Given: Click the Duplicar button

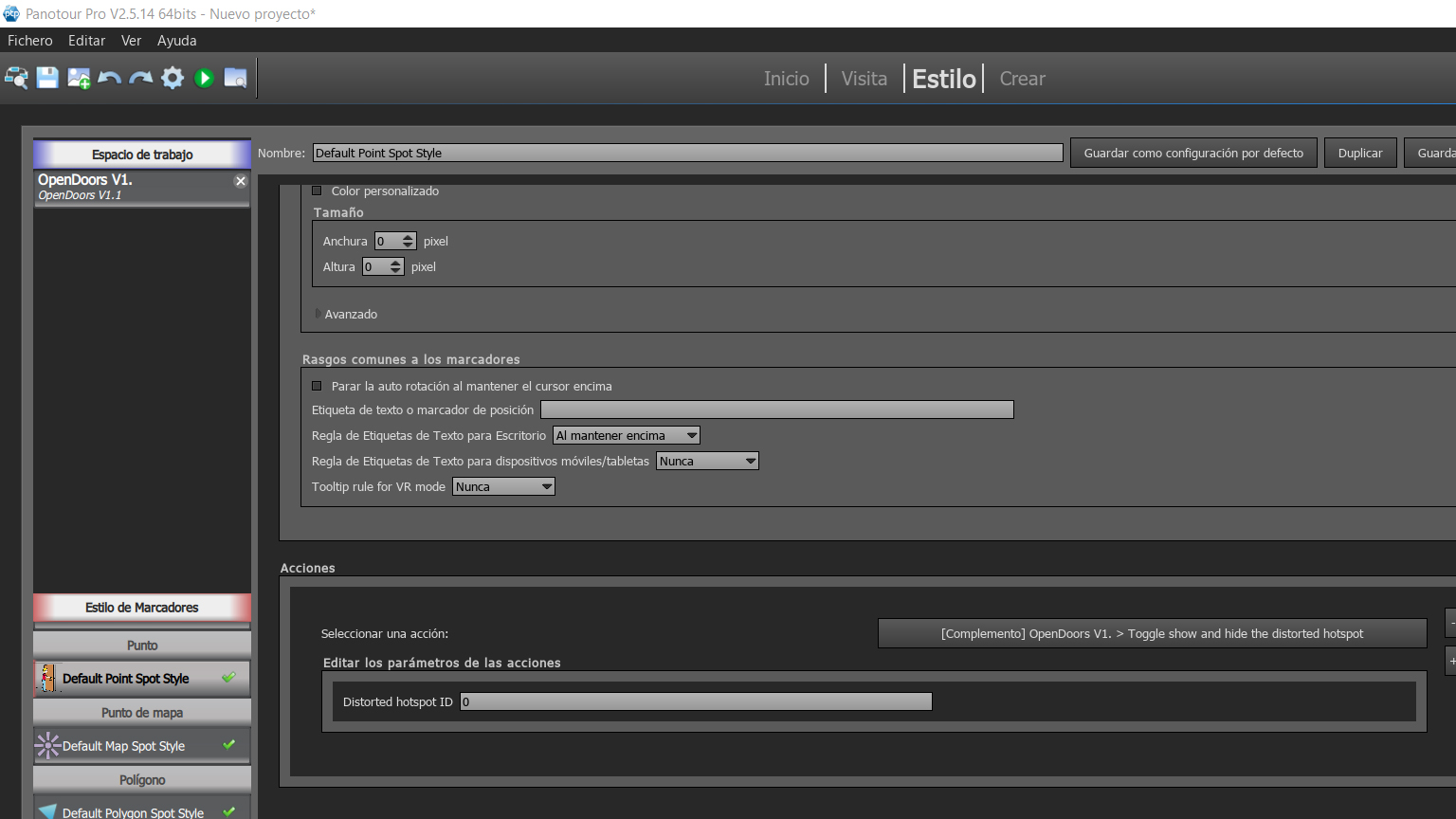Looking at the screenshot, I should 1360,153.
